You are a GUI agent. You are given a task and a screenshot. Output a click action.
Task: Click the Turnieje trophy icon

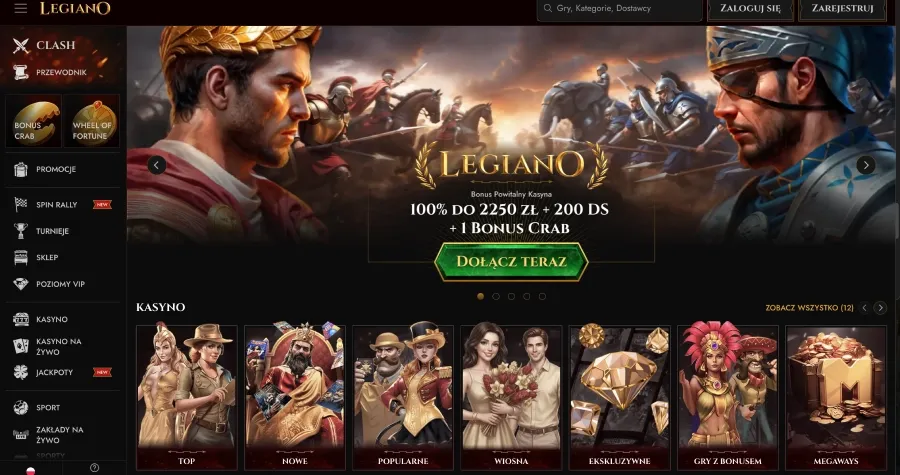[x=21, y=231]
